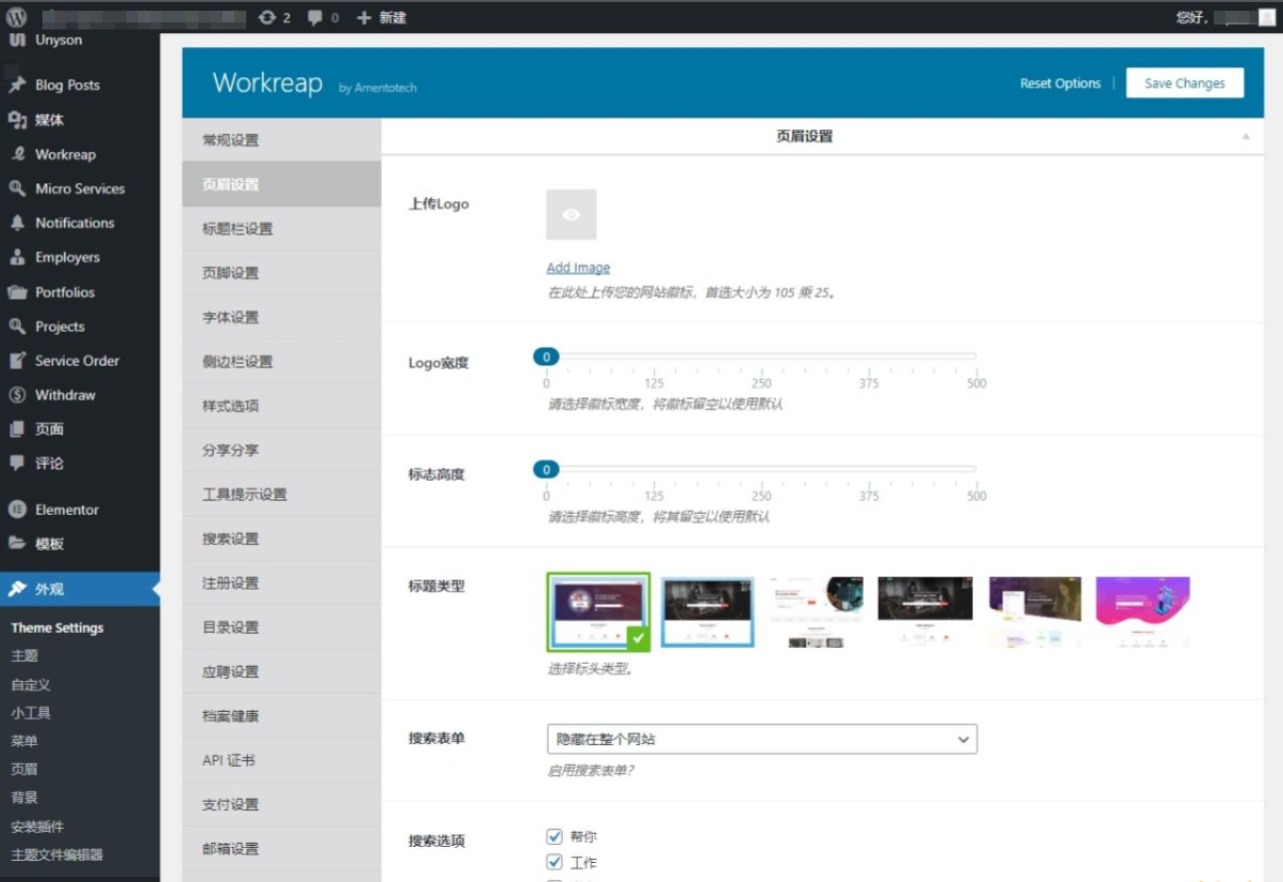The width and height of the screenshot is (1283, 882).
Task: Click the Logo宽度 slider handle
Action: coord(546,357)
